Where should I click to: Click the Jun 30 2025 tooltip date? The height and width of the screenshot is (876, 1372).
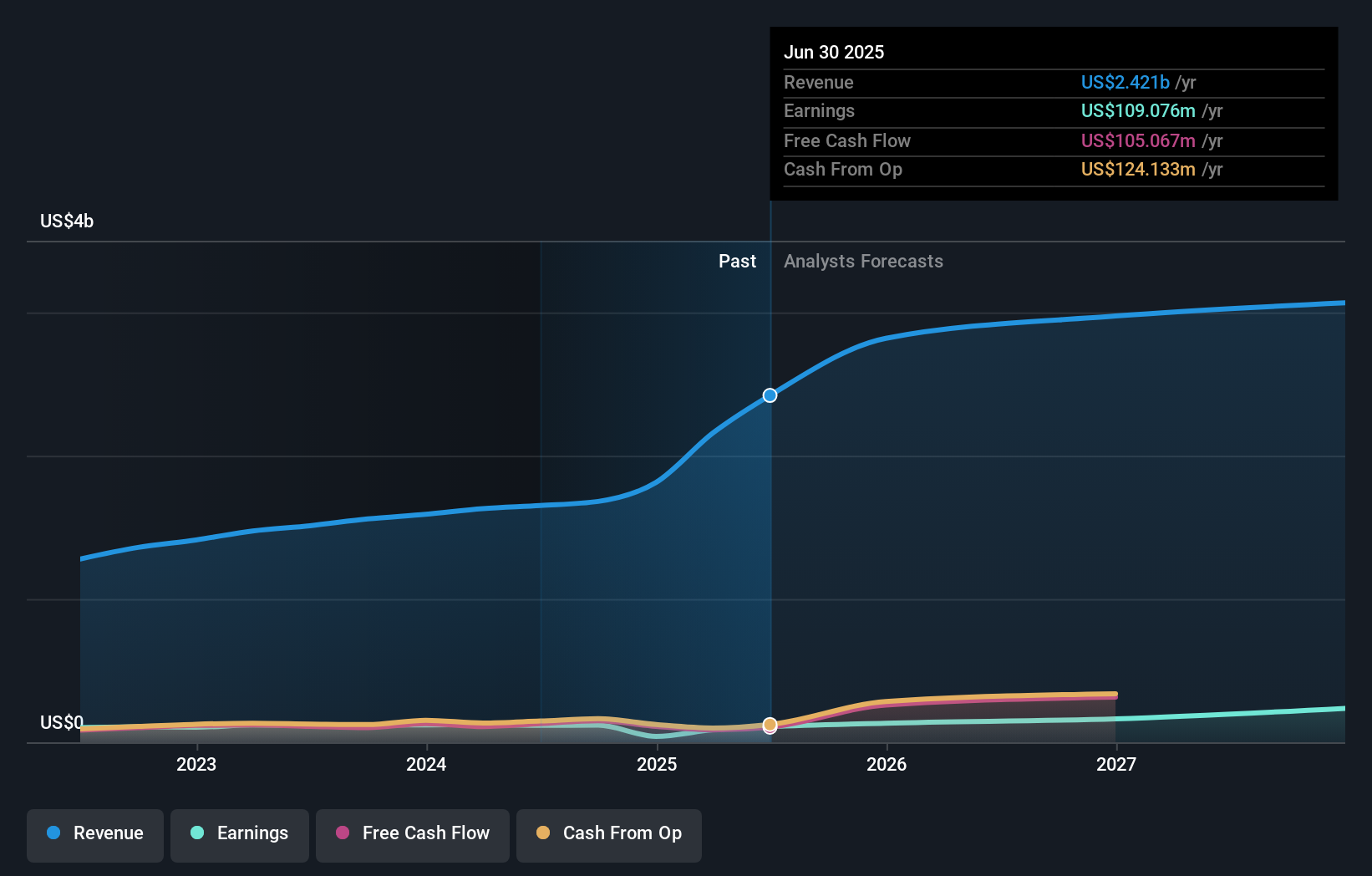(834, 53)
